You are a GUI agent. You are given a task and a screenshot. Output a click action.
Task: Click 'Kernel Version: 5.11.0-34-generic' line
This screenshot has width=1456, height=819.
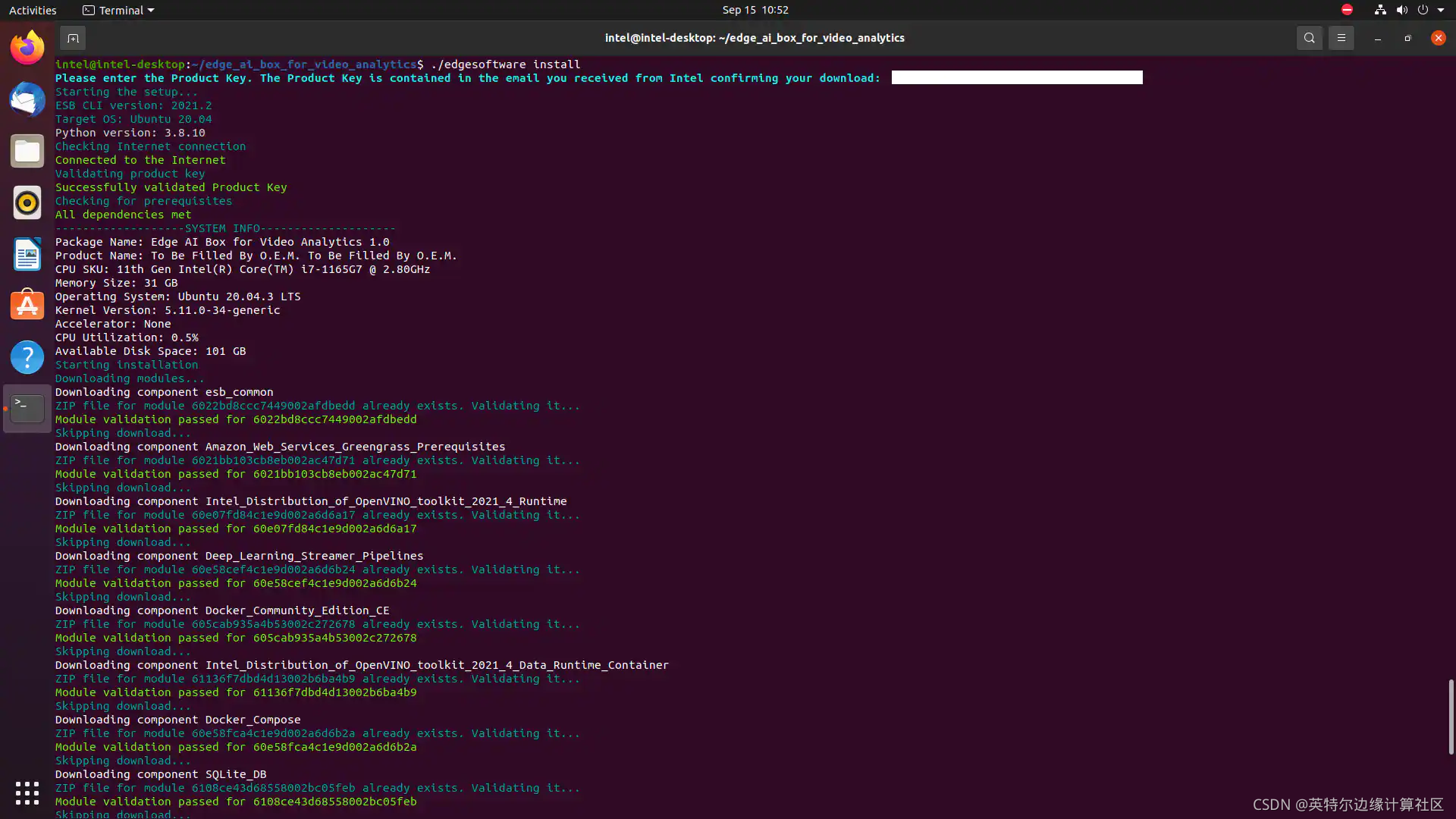pyautogui.click(x=168, y=310)
